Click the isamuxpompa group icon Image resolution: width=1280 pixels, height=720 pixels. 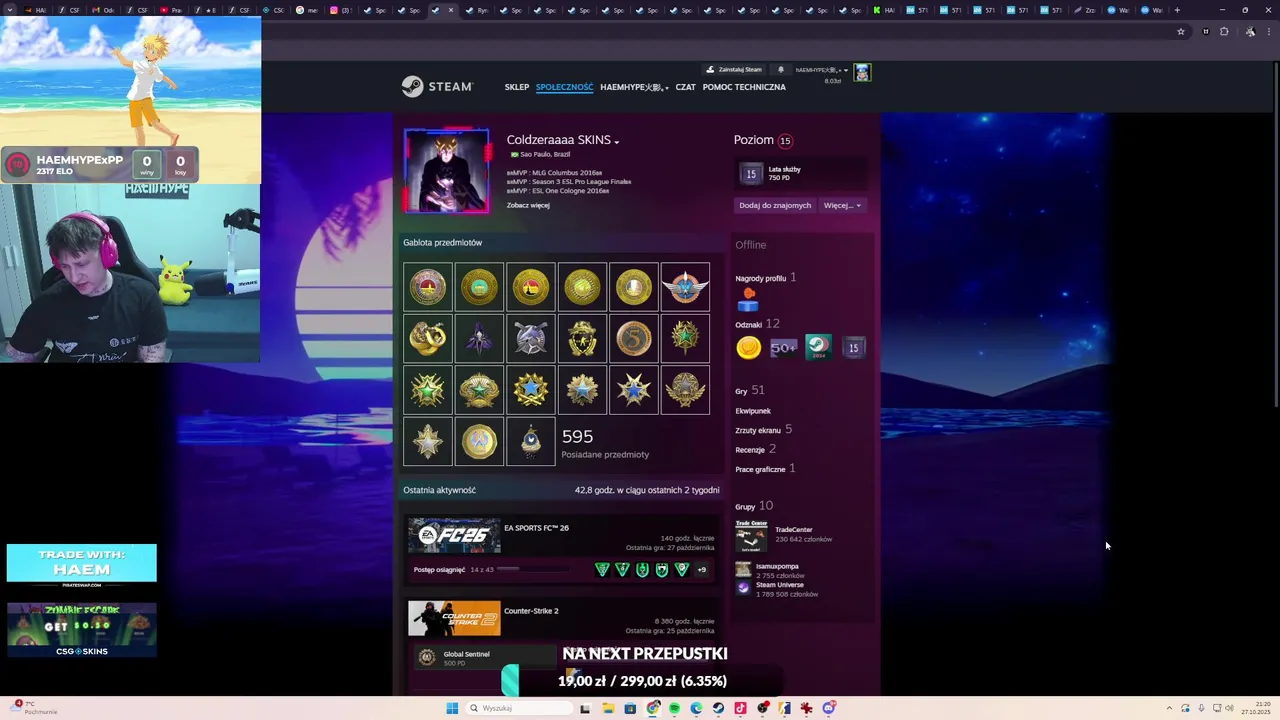click(x=743, y=569)
